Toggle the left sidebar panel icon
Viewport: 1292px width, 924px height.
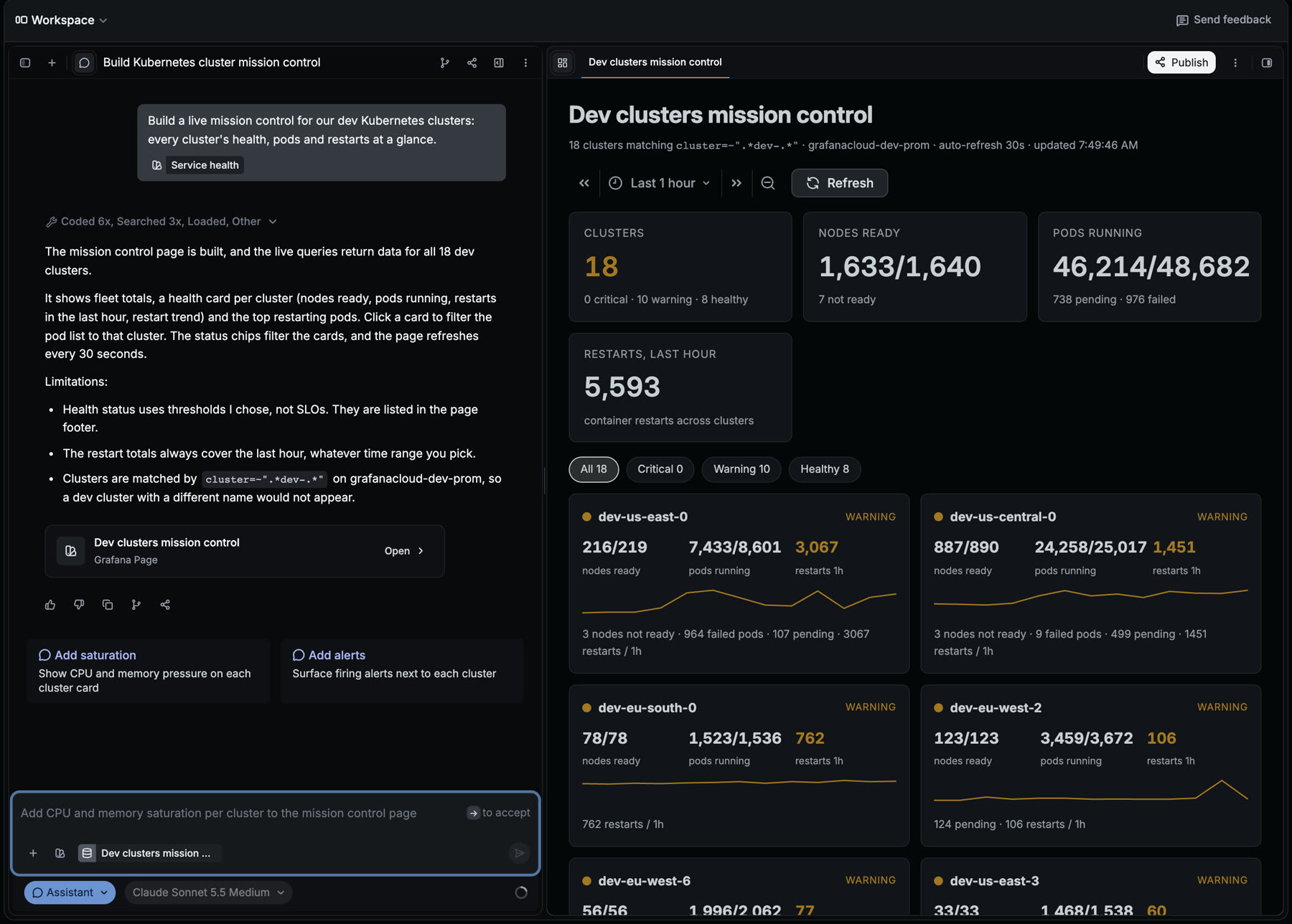click(x=25, y=62)
